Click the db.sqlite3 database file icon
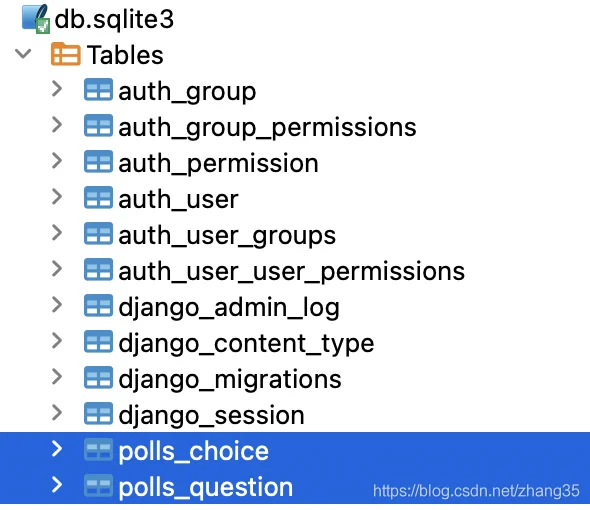The image size is (590, 510). click(36, 19)
